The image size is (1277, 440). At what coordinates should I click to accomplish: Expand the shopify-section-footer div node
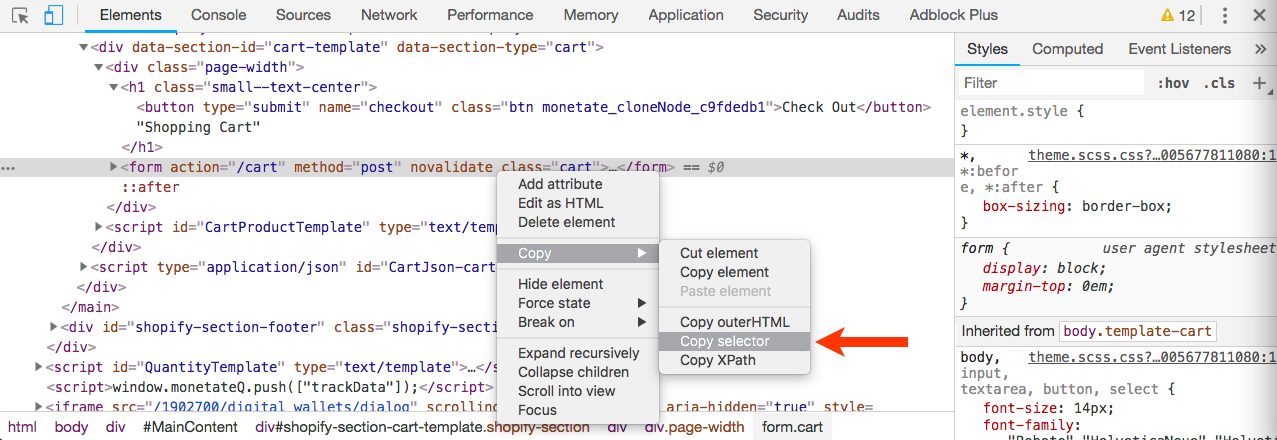[53, 327]
